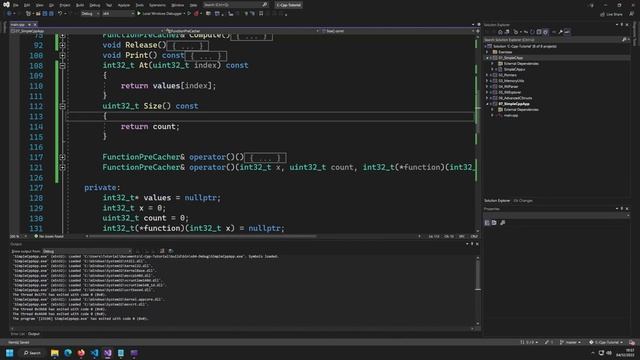Open File Explorer from the taskbar
Image resolution: width=640 pixels, height=360 pixels.
[x=55, y=353]
